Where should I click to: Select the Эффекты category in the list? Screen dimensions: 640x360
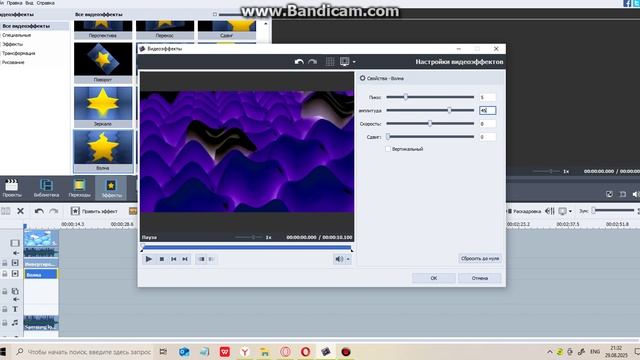[x=13, y=44]
